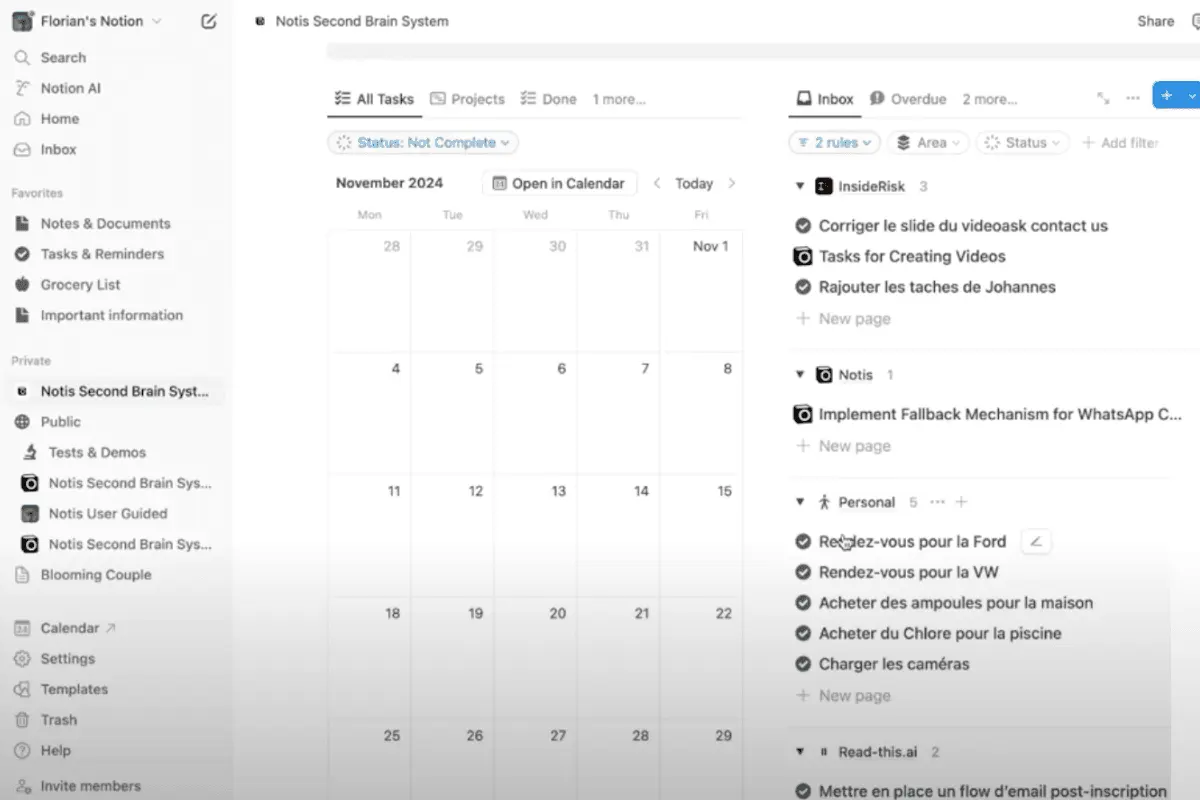
Task: Add item with plus next to Personal group
Action: click(x=961, y=502)
